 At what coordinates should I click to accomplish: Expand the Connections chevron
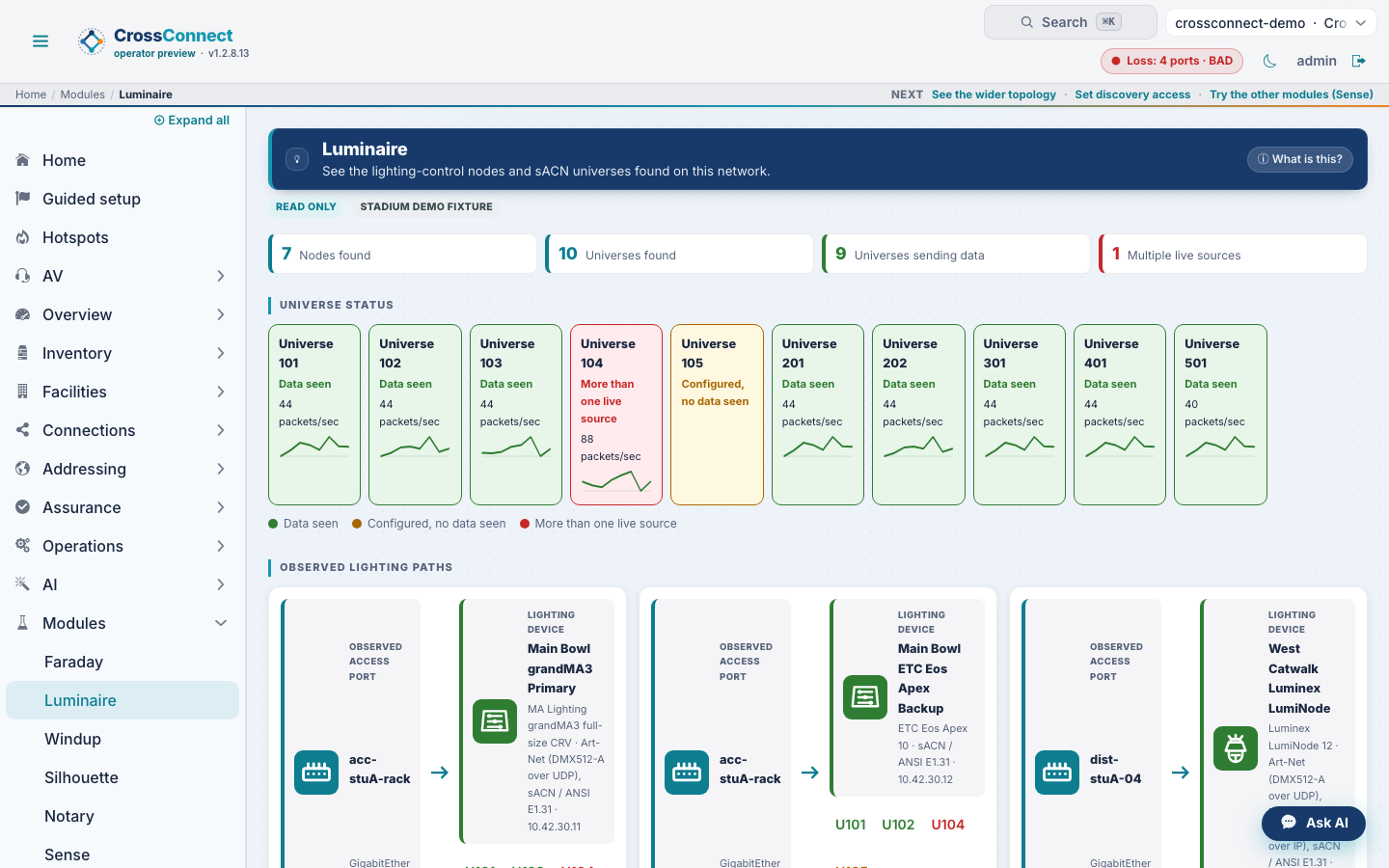point(221,430)
